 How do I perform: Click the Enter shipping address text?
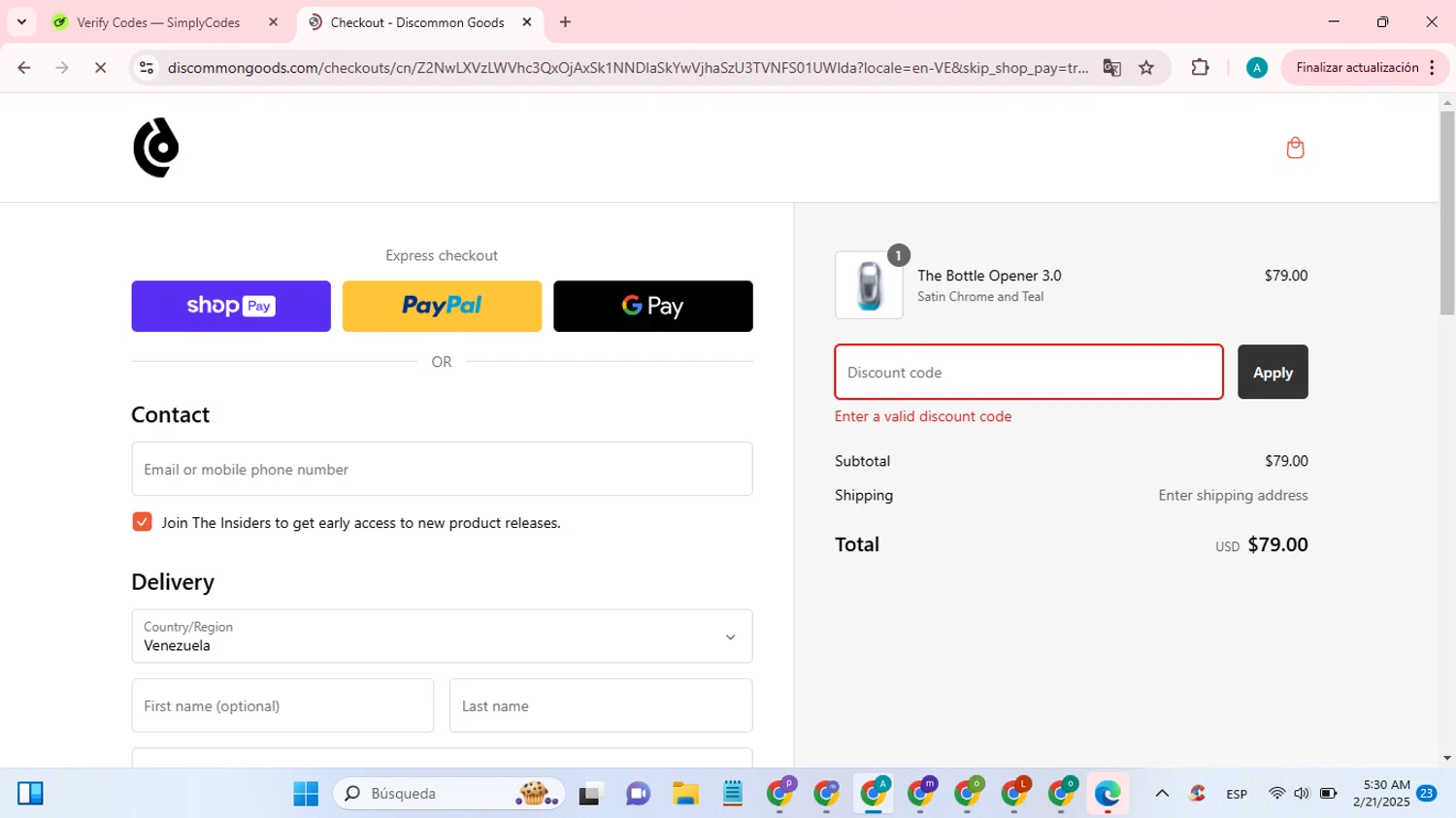click(1233, 495)
